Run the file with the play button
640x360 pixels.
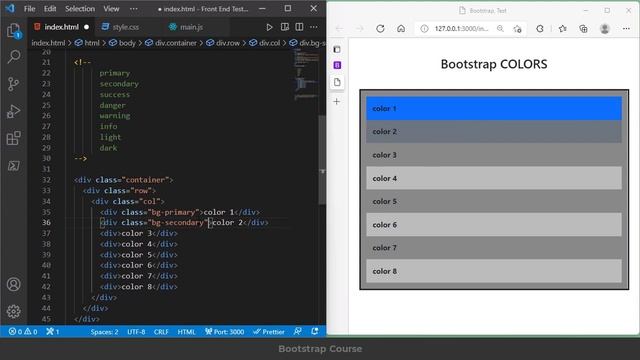coord(269,27)
